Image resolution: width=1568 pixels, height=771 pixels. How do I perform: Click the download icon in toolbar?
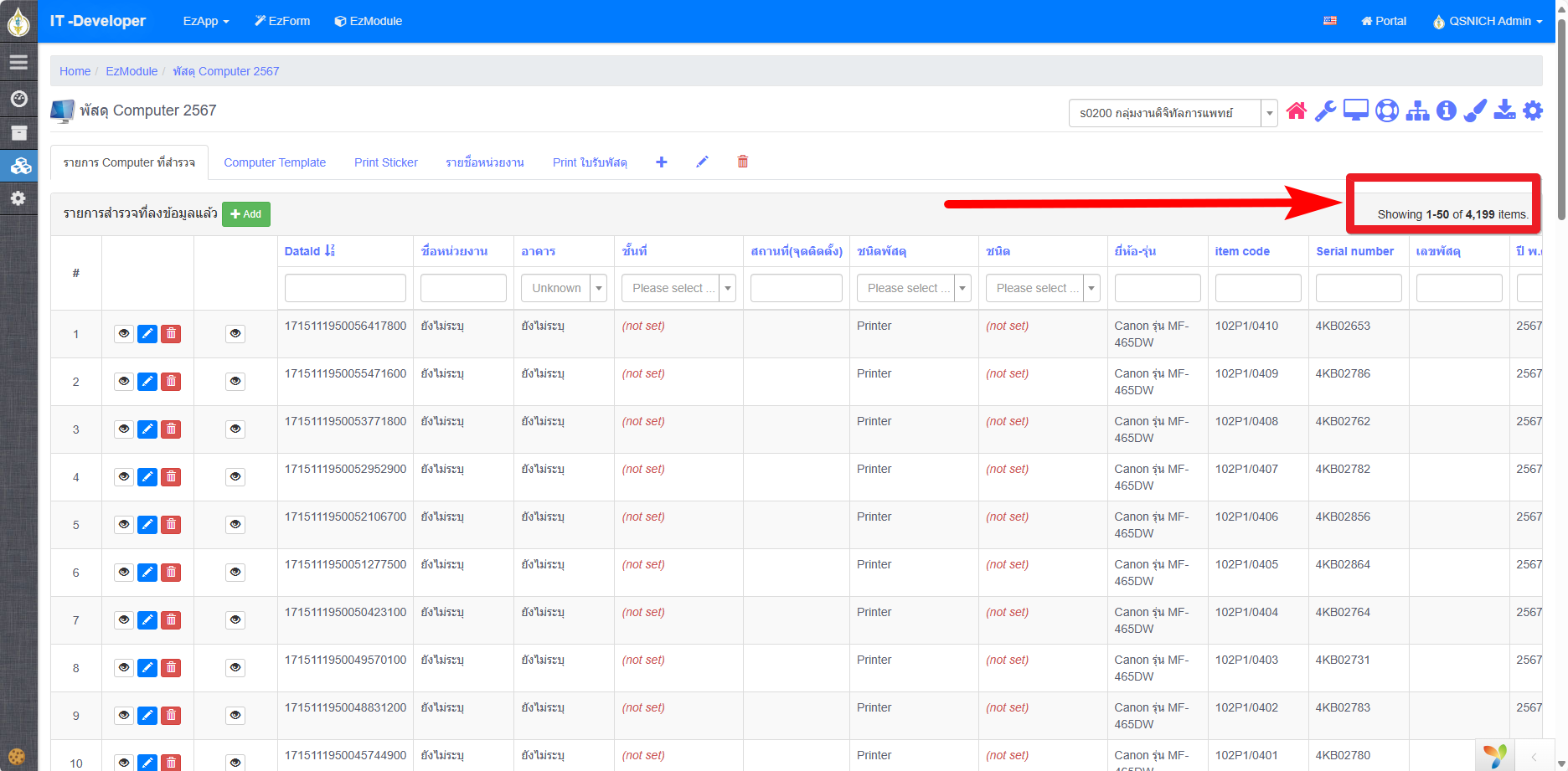click(x=1504, y=111)
